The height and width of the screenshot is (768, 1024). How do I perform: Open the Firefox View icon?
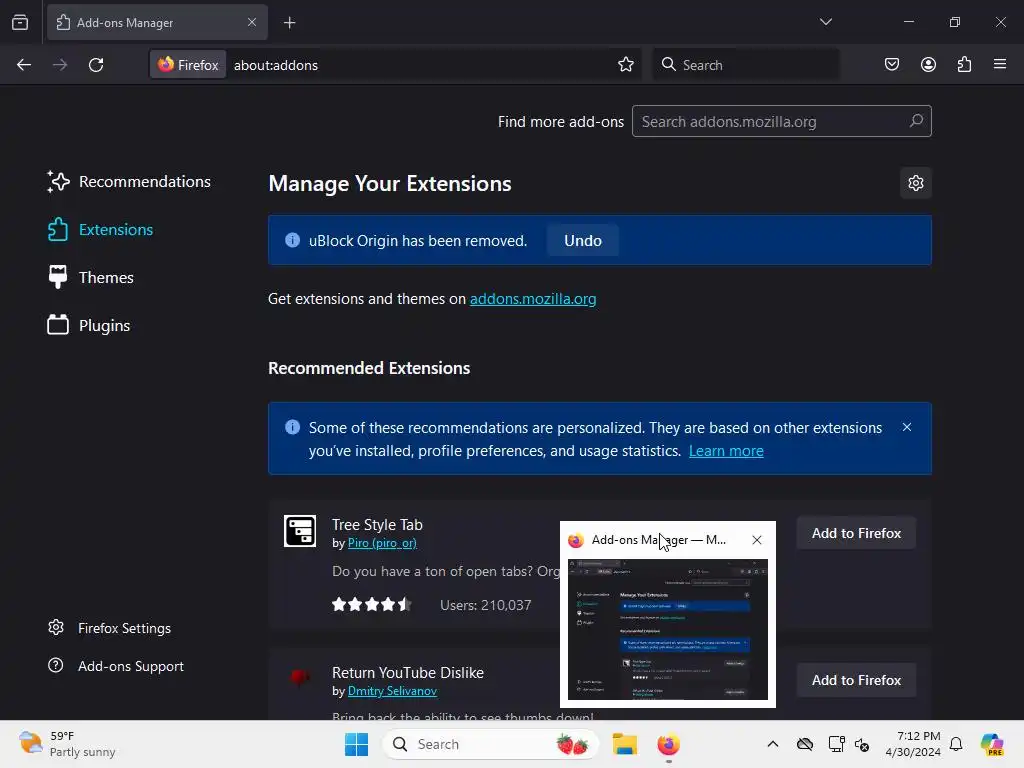(20, 22)
